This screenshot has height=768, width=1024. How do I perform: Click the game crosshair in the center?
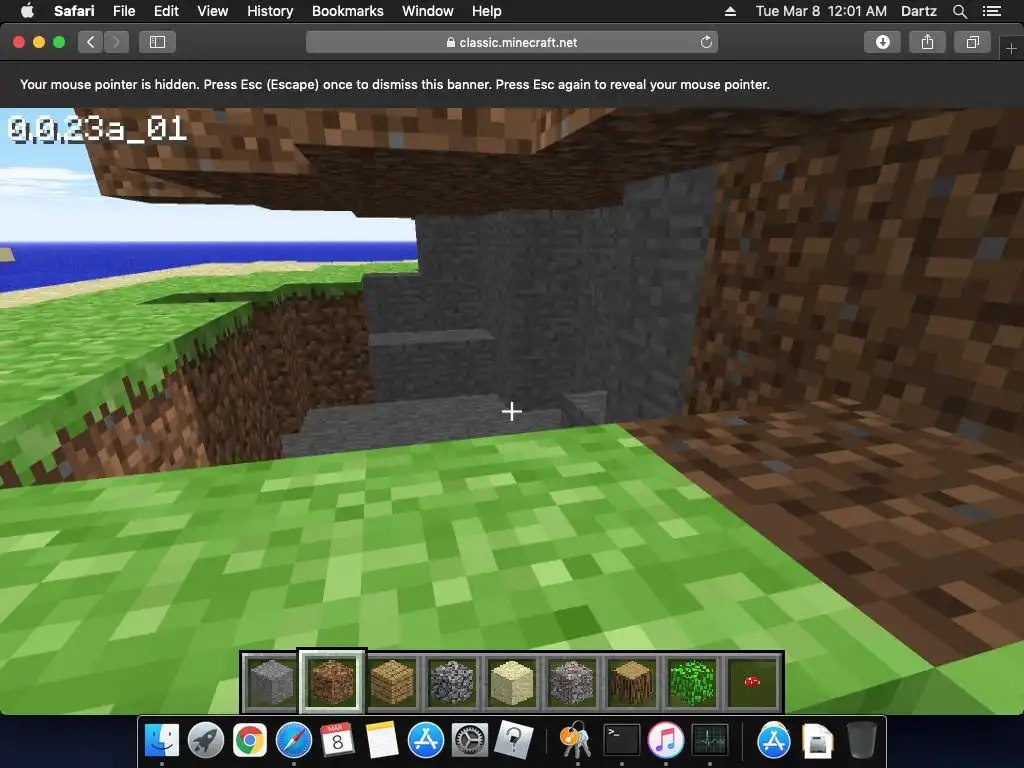tap(512, 411)
